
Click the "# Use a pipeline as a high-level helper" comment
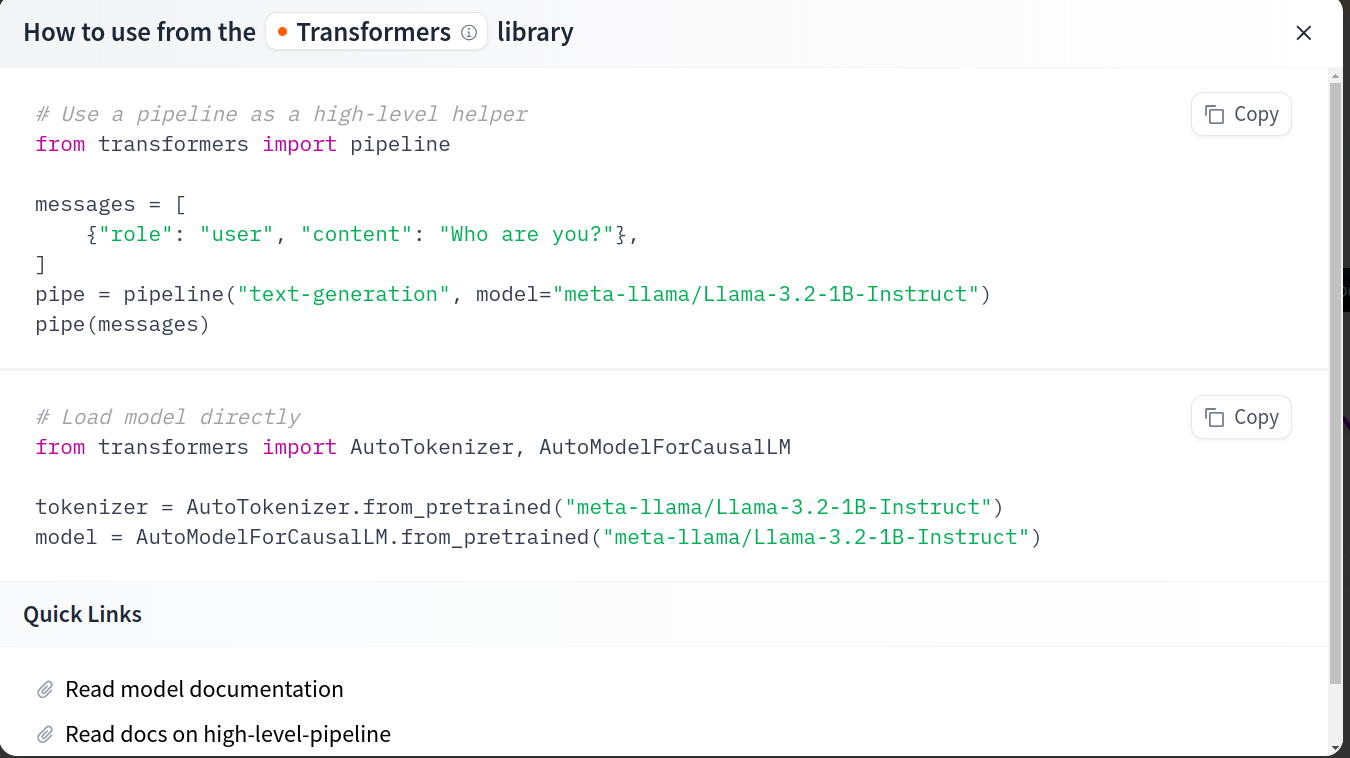click(x=281, y=114)
